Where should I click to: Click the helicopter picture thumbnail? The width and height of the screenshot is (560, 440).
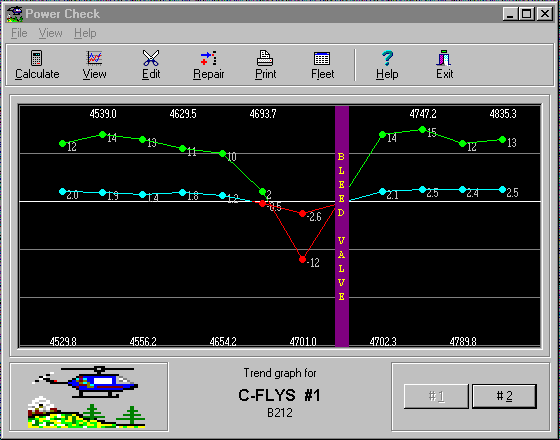[x=89, y=397]
